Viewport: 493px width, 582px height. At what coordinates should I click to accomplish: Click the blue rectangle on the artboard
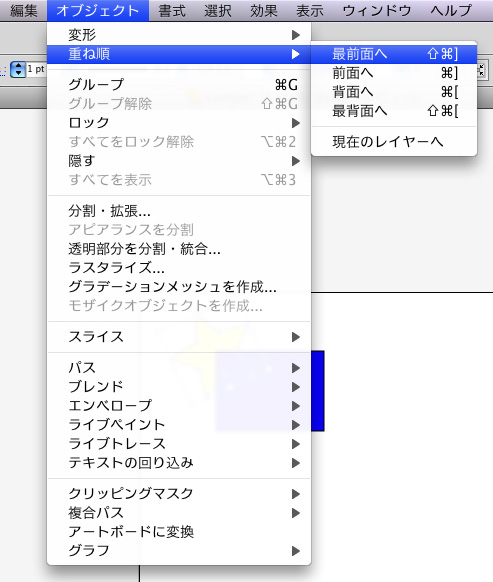tap(317, 391)
